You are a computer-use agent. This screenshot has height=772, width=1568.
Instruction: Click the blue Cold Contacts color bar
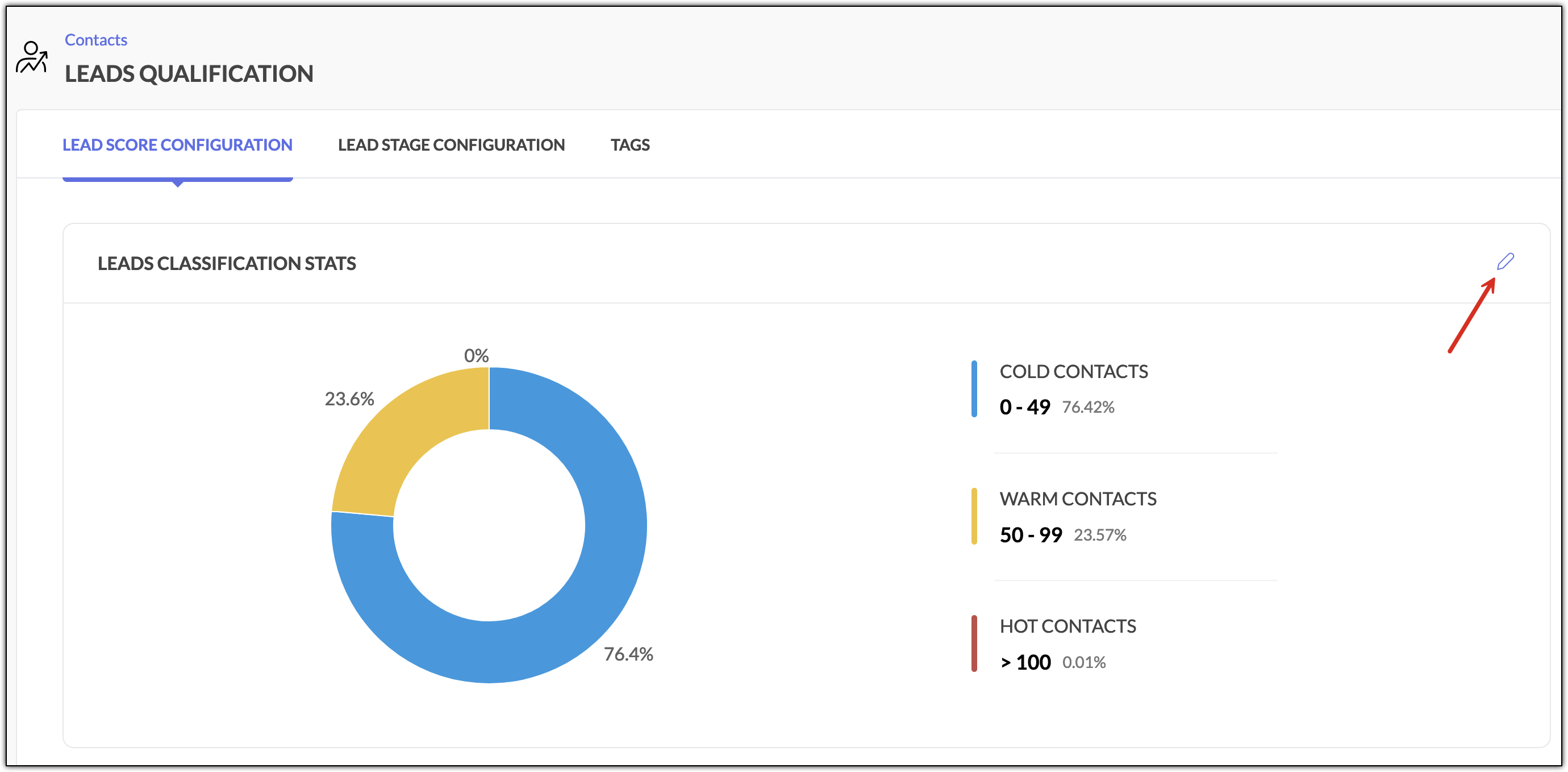974,389
